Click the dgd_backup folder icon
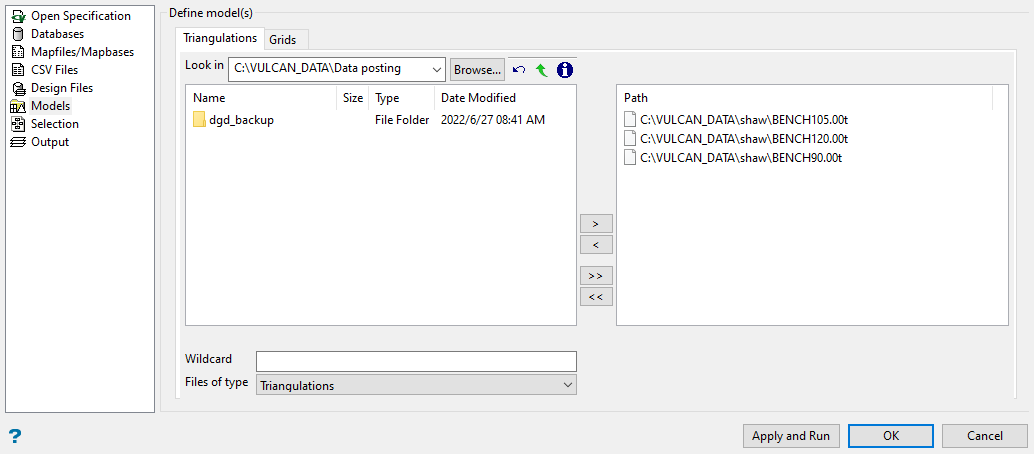This screenshot has width=1034, height=454. [x=199, y=120]
